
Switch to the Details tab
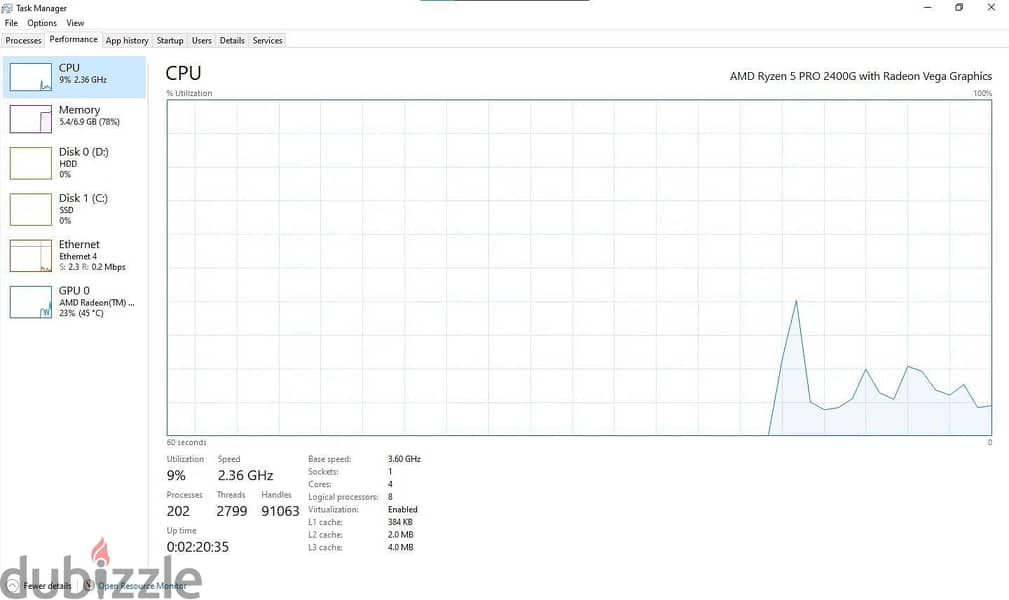[232, 41]
